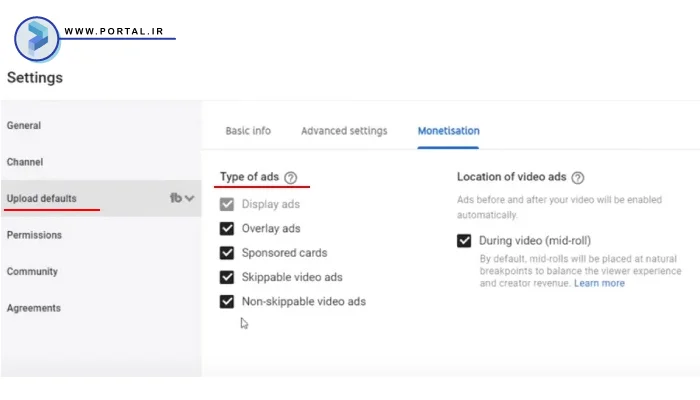This screenshot has width=700, height=400.
Task: Open the General settings section
Action: coord(24,126)
